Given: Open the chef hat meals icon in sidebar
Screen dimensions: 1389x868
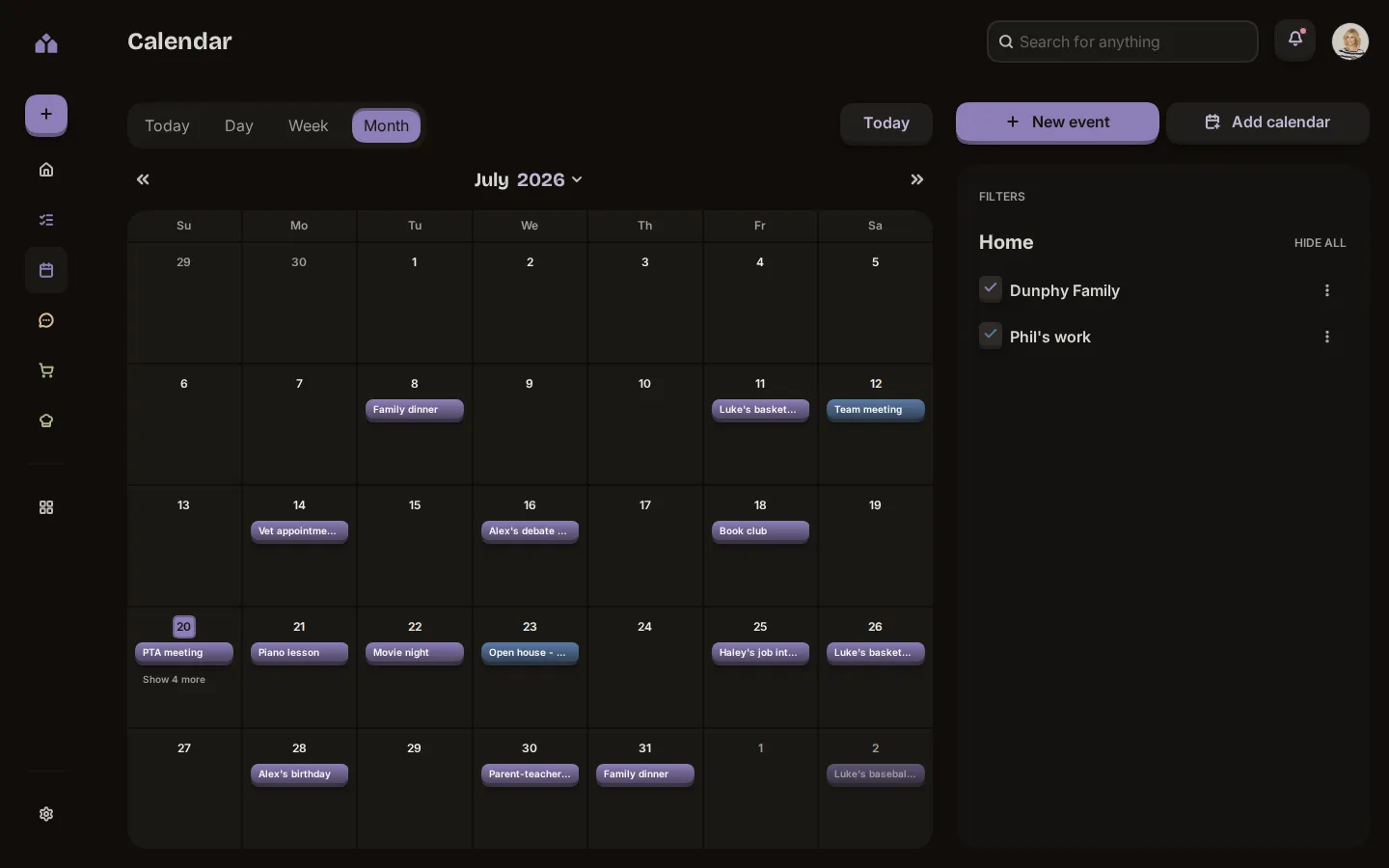Looking at the screenshot, I should [x=46, y=420].
